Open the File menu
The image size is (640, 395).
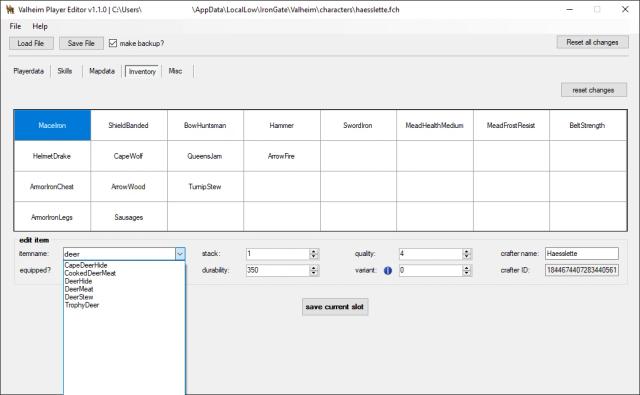pos(15,26)
